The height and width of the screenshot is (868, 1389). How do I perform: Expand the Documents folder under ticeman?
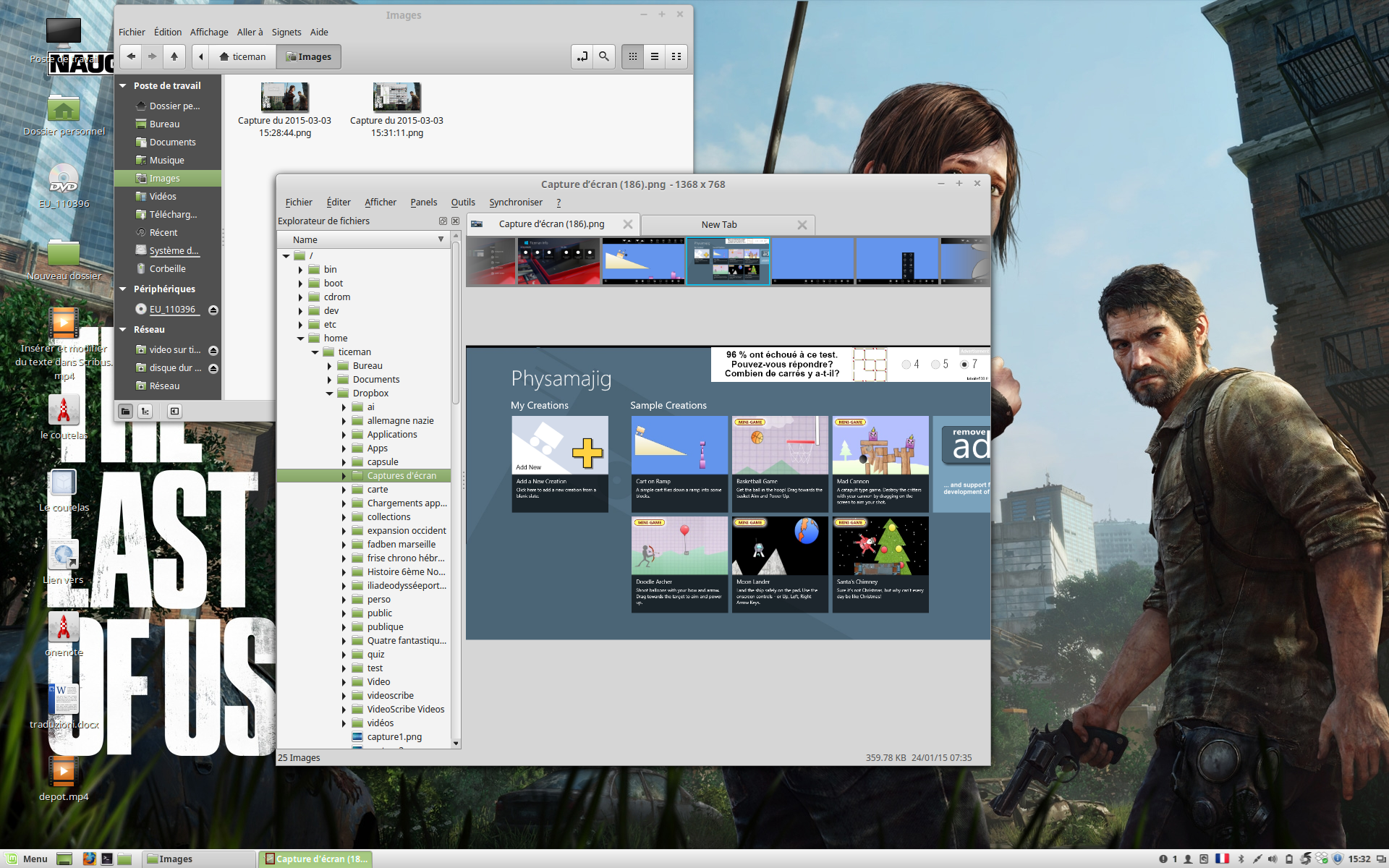click(329, 380)
